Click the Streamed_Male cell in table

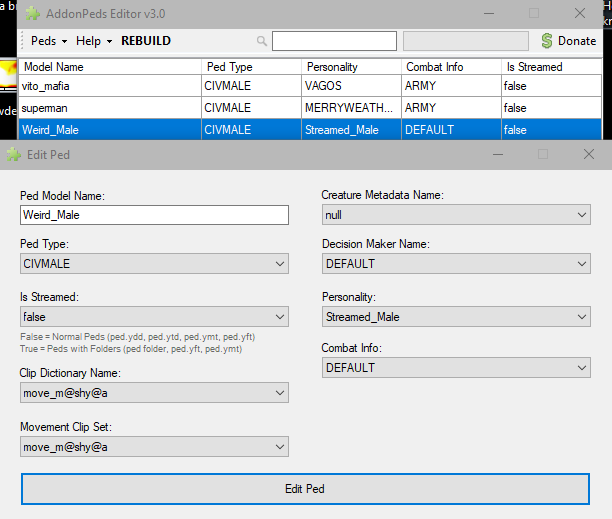pyautogui.click(x=351, y=130)
